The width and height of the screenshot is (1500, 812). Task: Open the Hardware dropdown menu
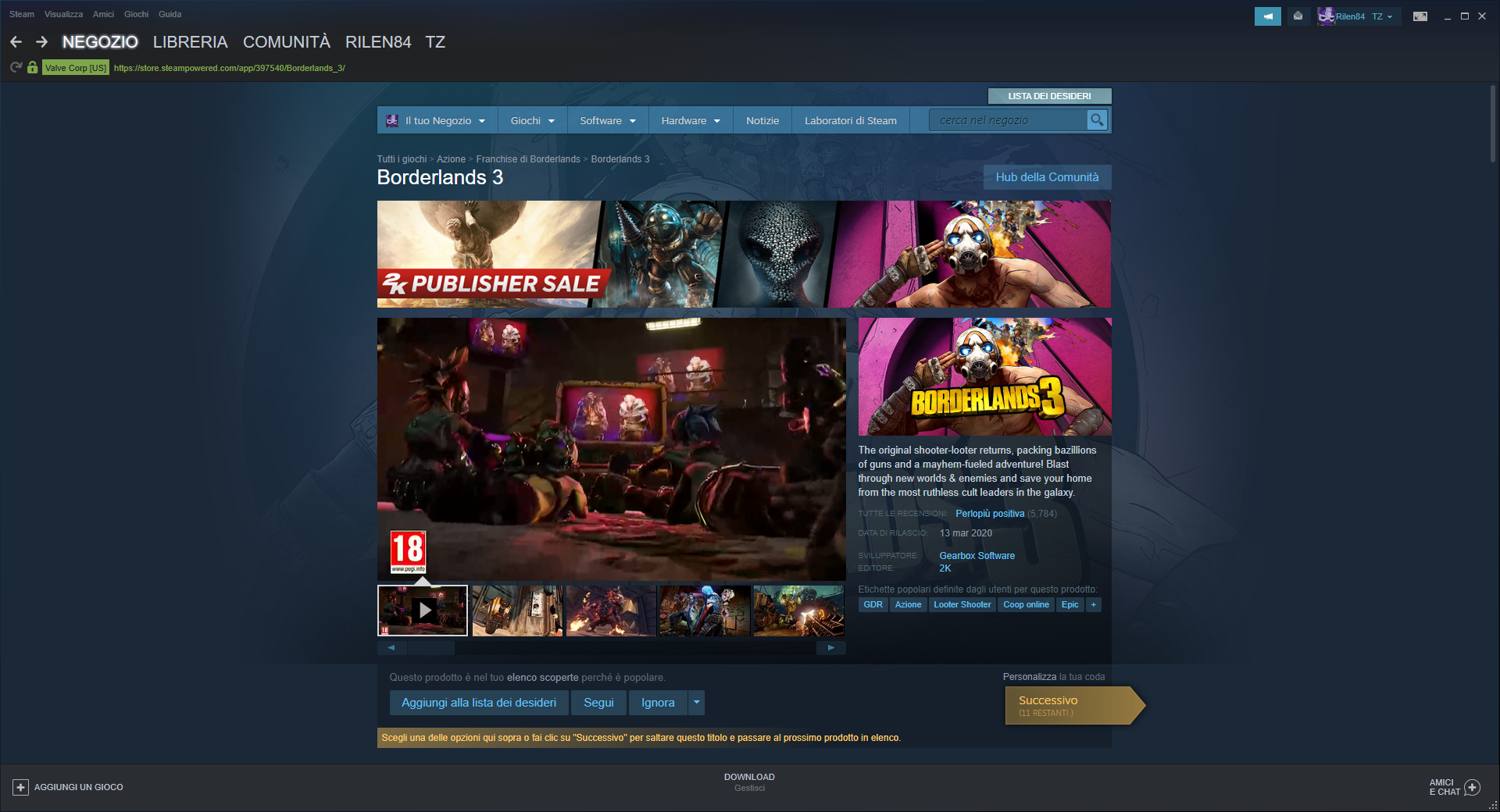click(x=691, y=121)
